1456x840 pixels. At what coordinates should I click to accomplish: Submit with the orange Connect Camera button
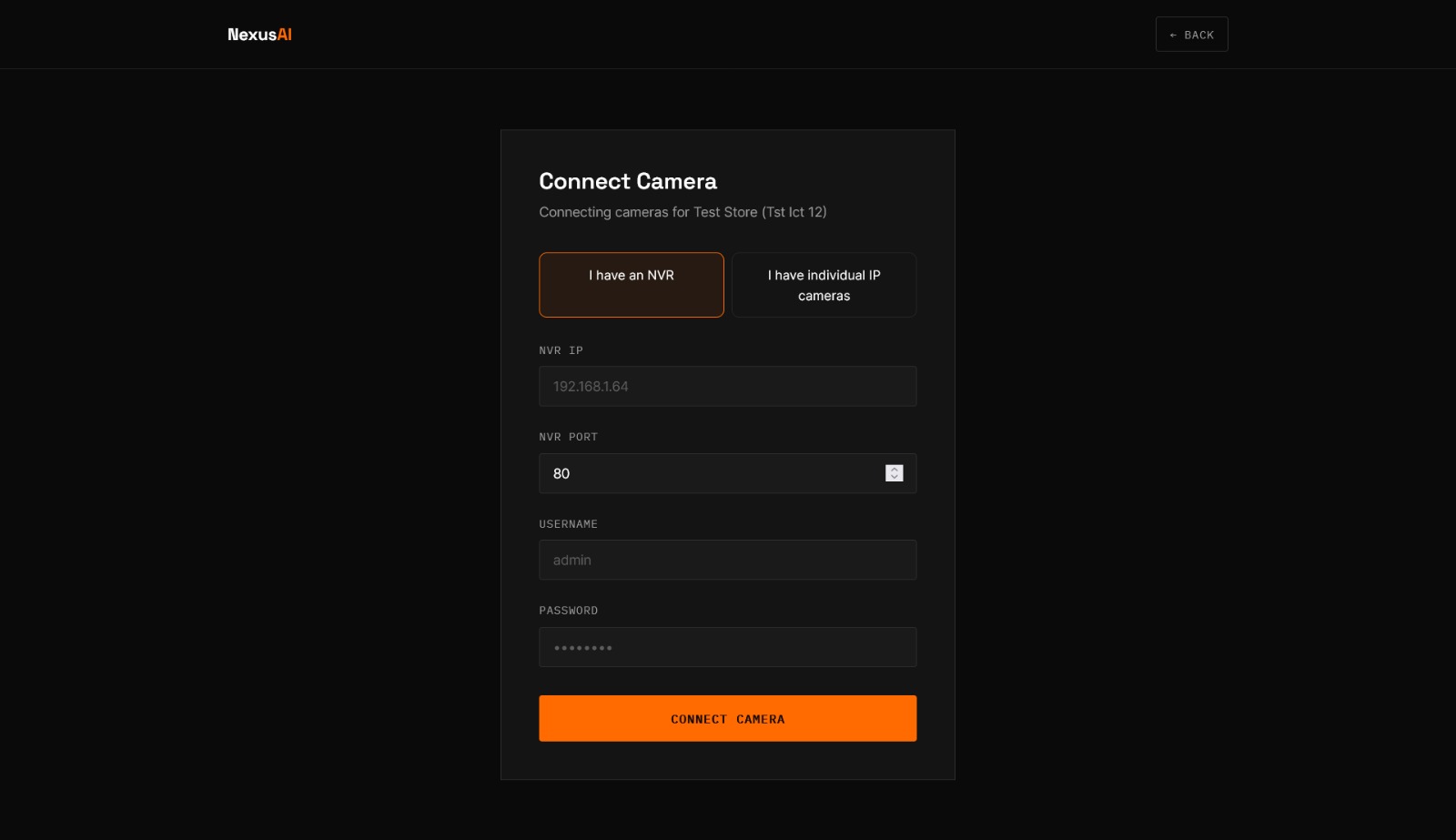tap(727, 719)
